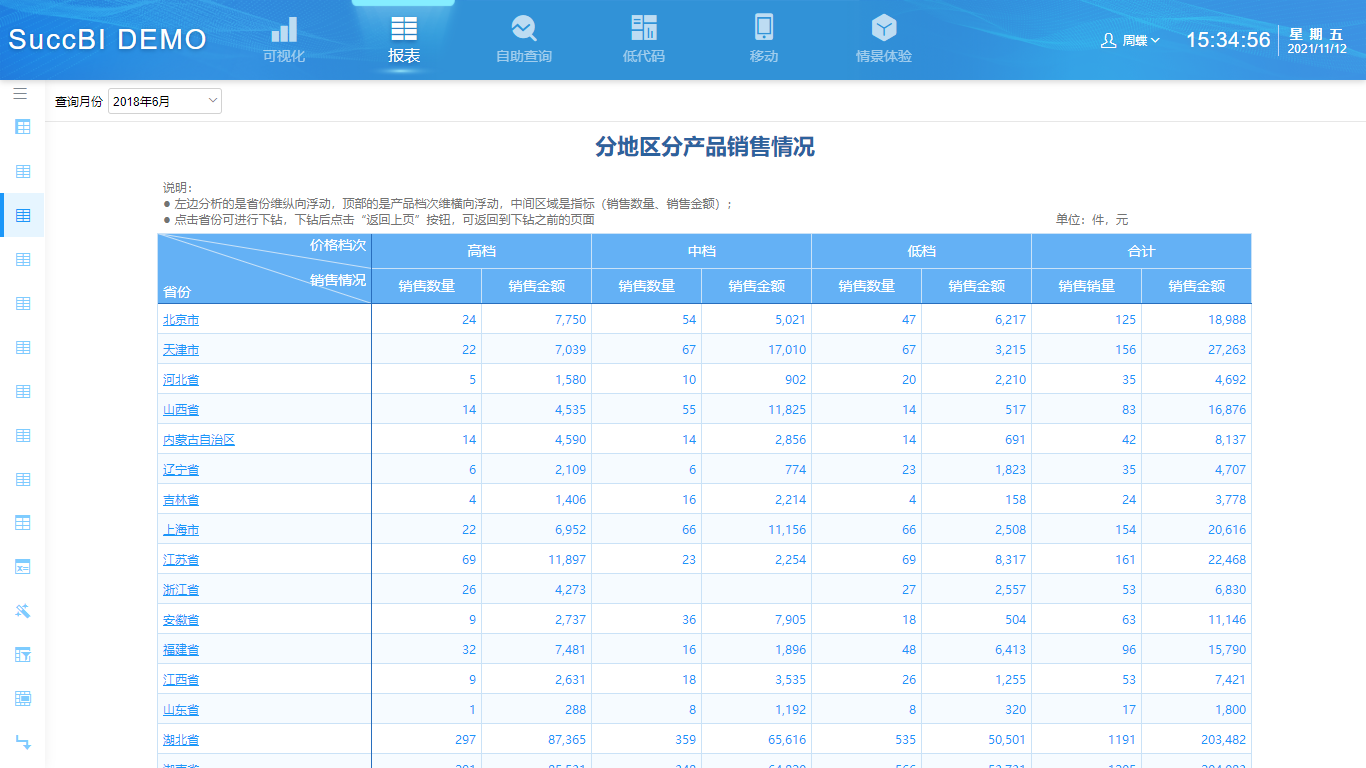Drill into 福建省

pos(181,650)
